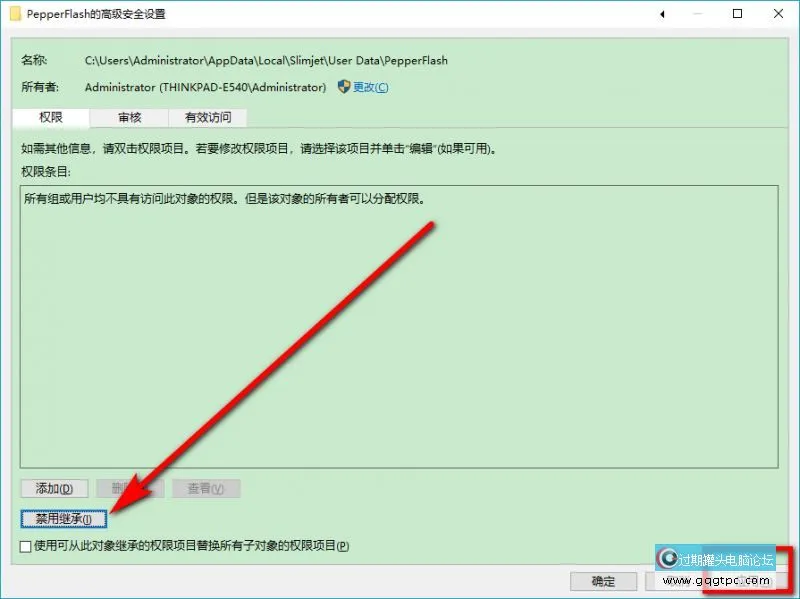800x599 pixels.
Task: Click the 添加 (Add) button
Action: 54,489
